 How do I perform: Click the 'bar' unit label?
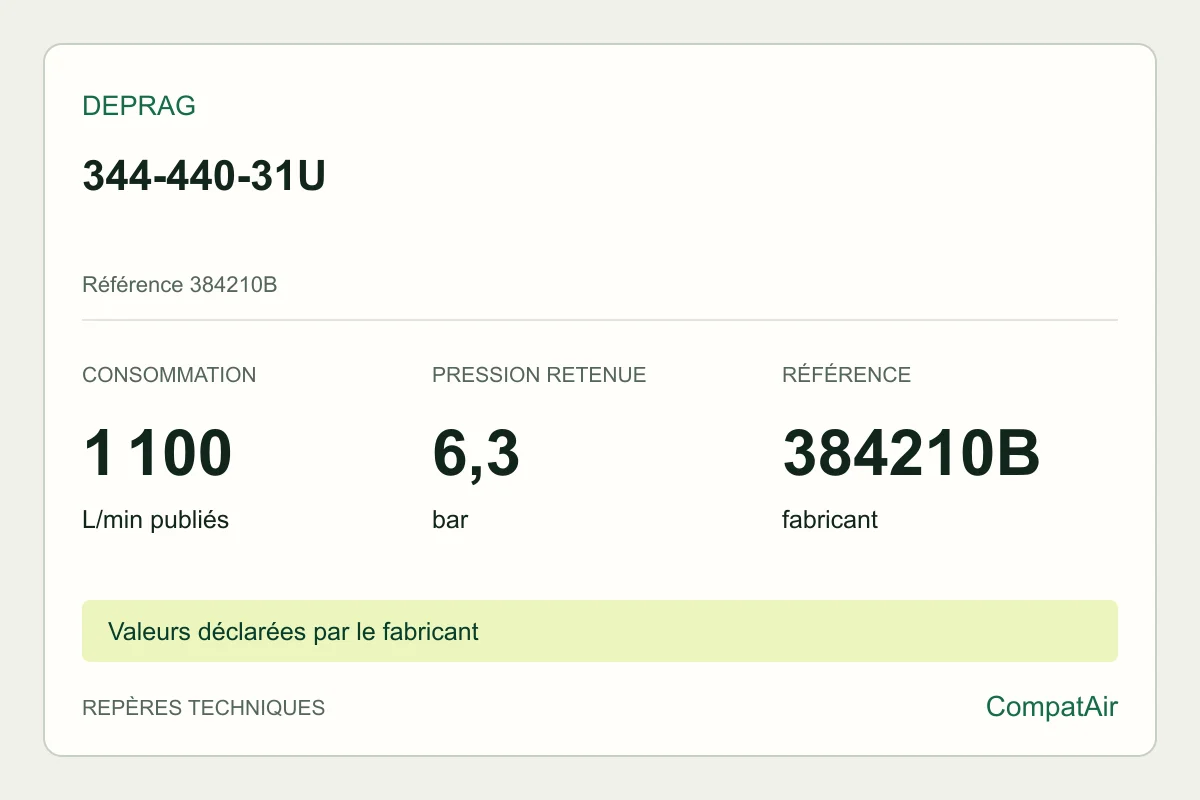(x=450, y=520)
